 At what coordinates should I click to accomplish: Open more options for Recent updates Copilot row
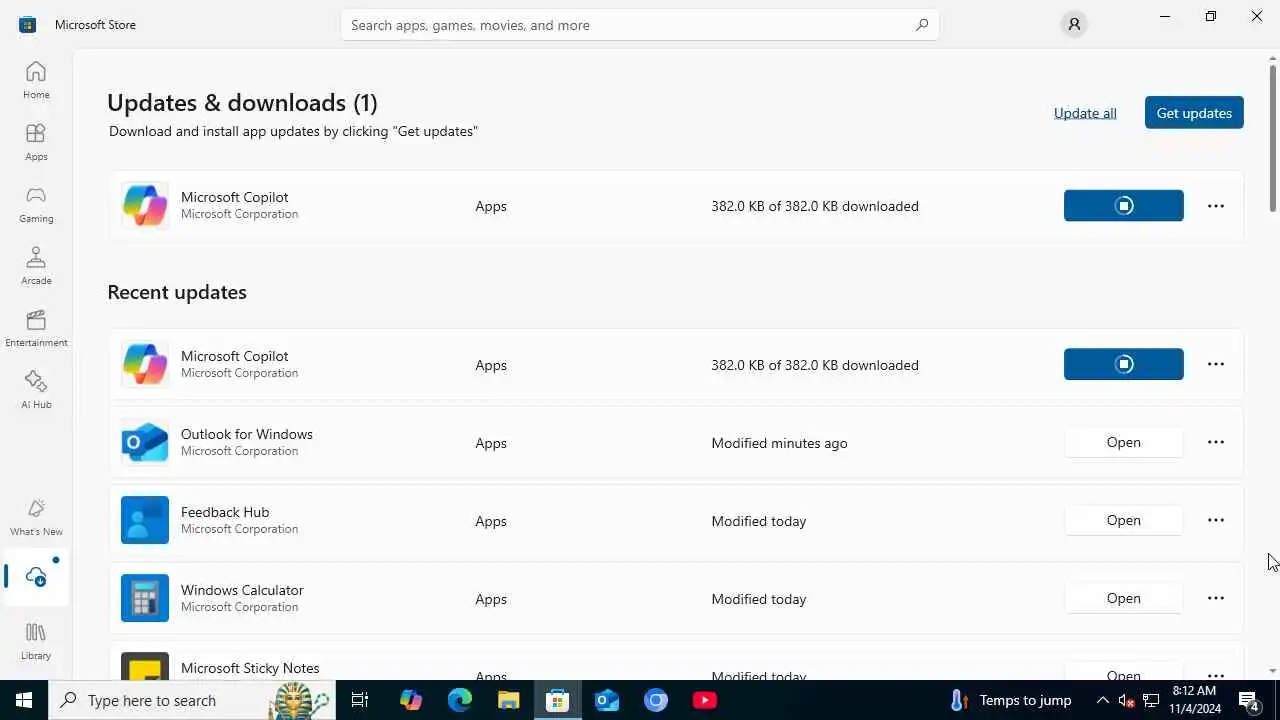1216,364
